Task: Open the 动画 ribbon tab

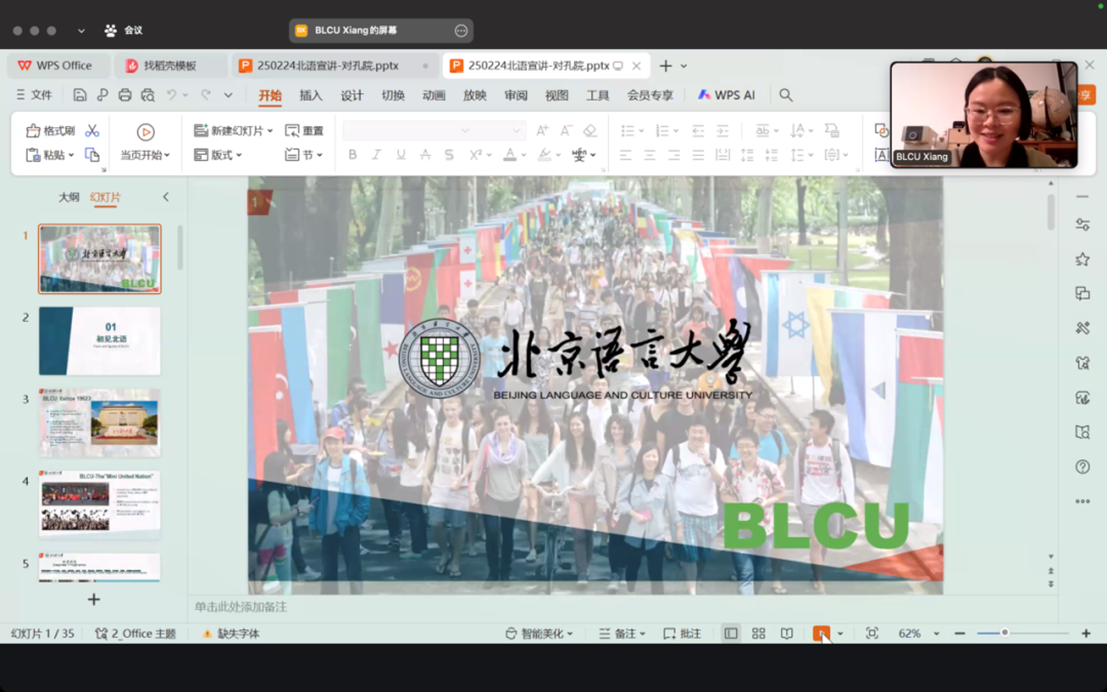Action: pyautogui.click(x=433, y=95)
